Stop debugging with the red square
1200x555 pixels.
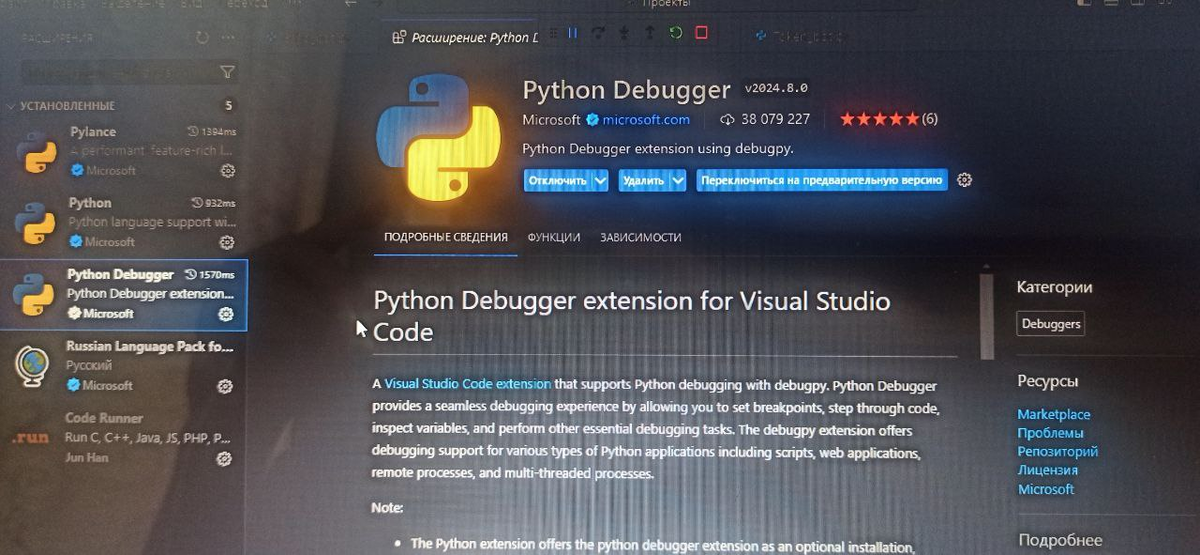[701, 33]
